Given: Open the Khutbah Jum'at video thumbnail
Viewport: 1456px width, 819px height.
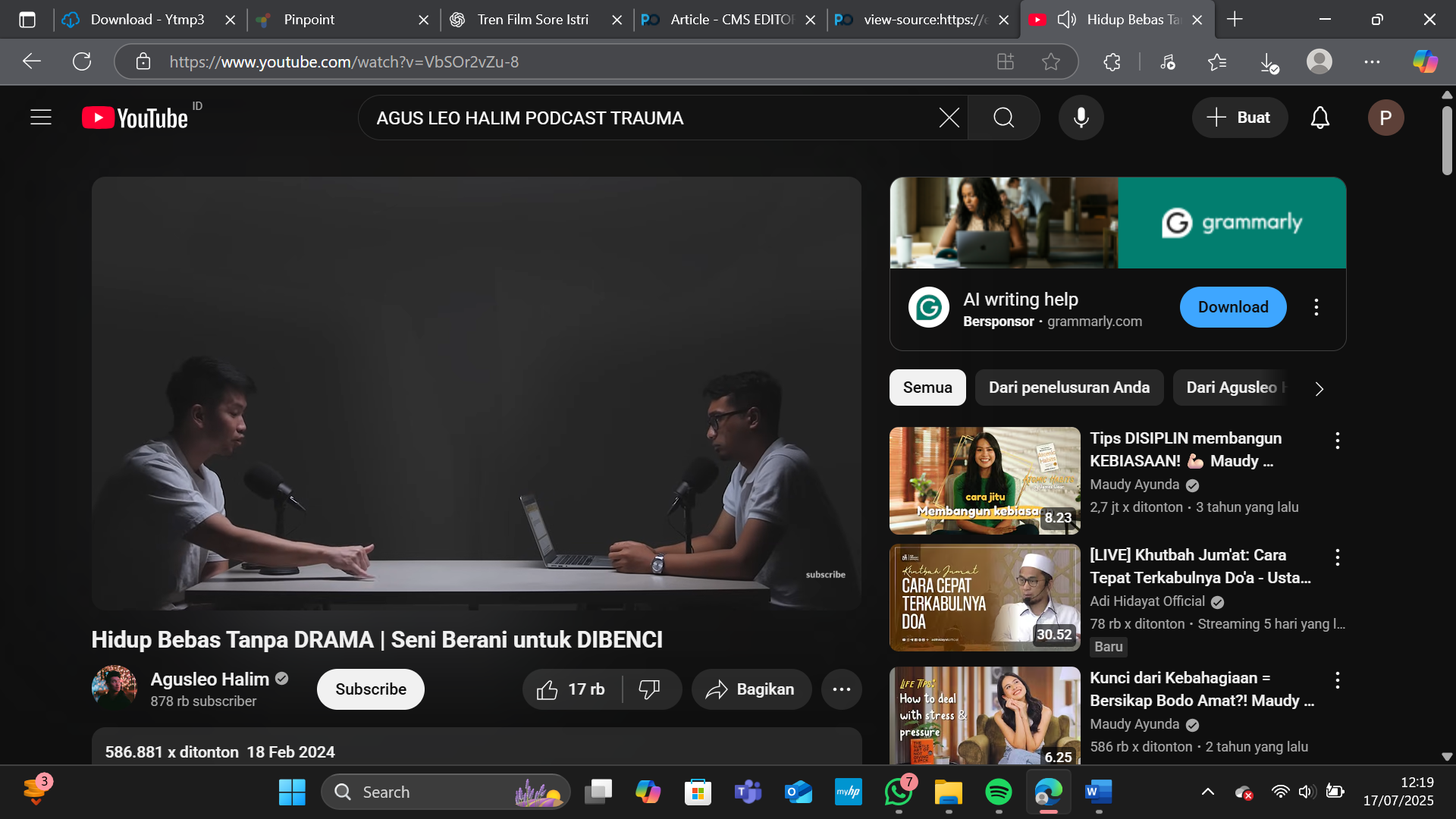Looking at the screenshot, I should pos(984,598).
